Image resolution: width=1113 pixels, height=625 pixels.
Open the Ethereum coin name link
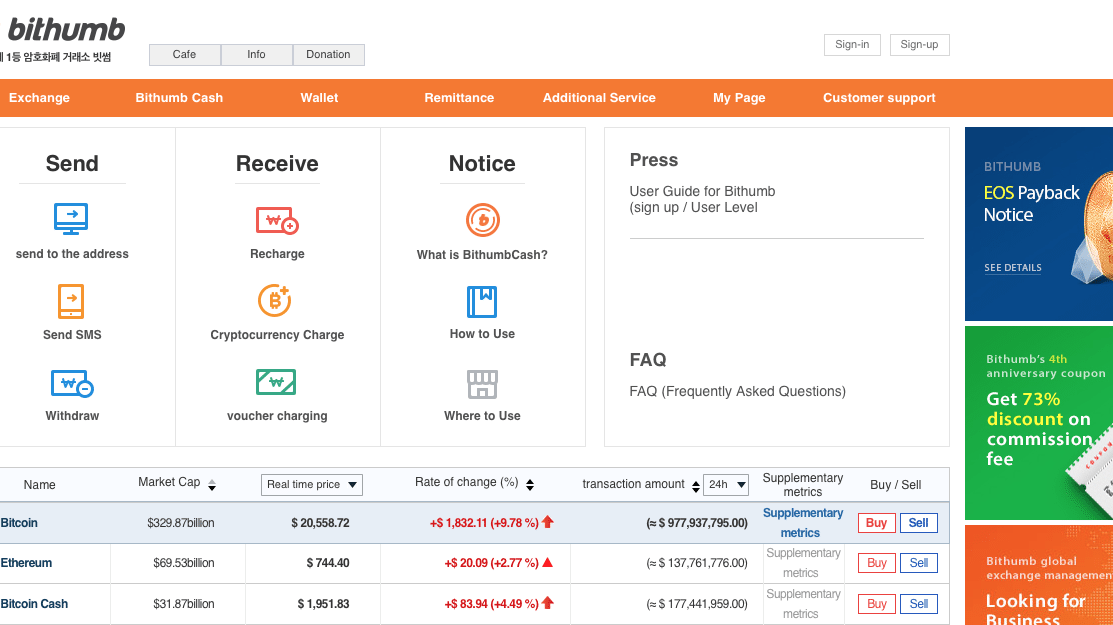26,563
